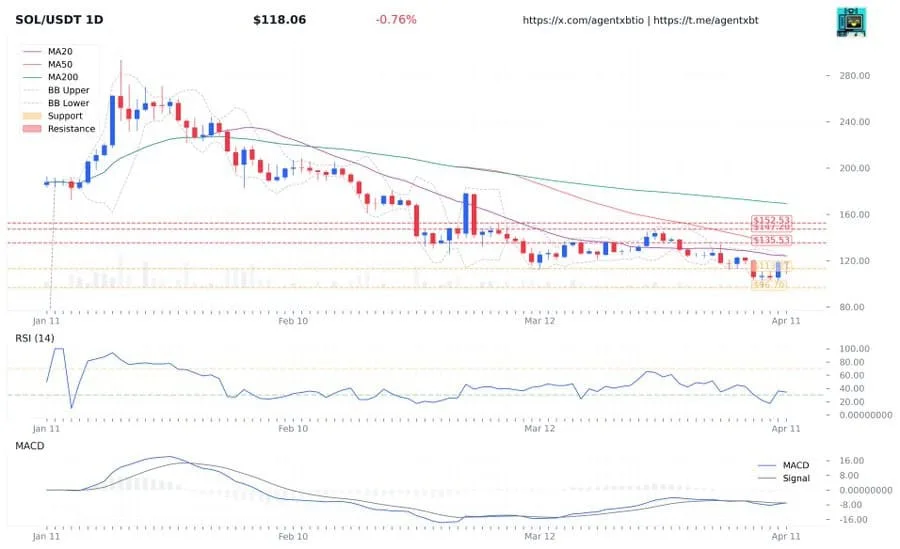Image resolution: width=900 pixels, height=549 pixels.
Task: Click Feb 10 date under RSI panel
Action: pos(293,428)
